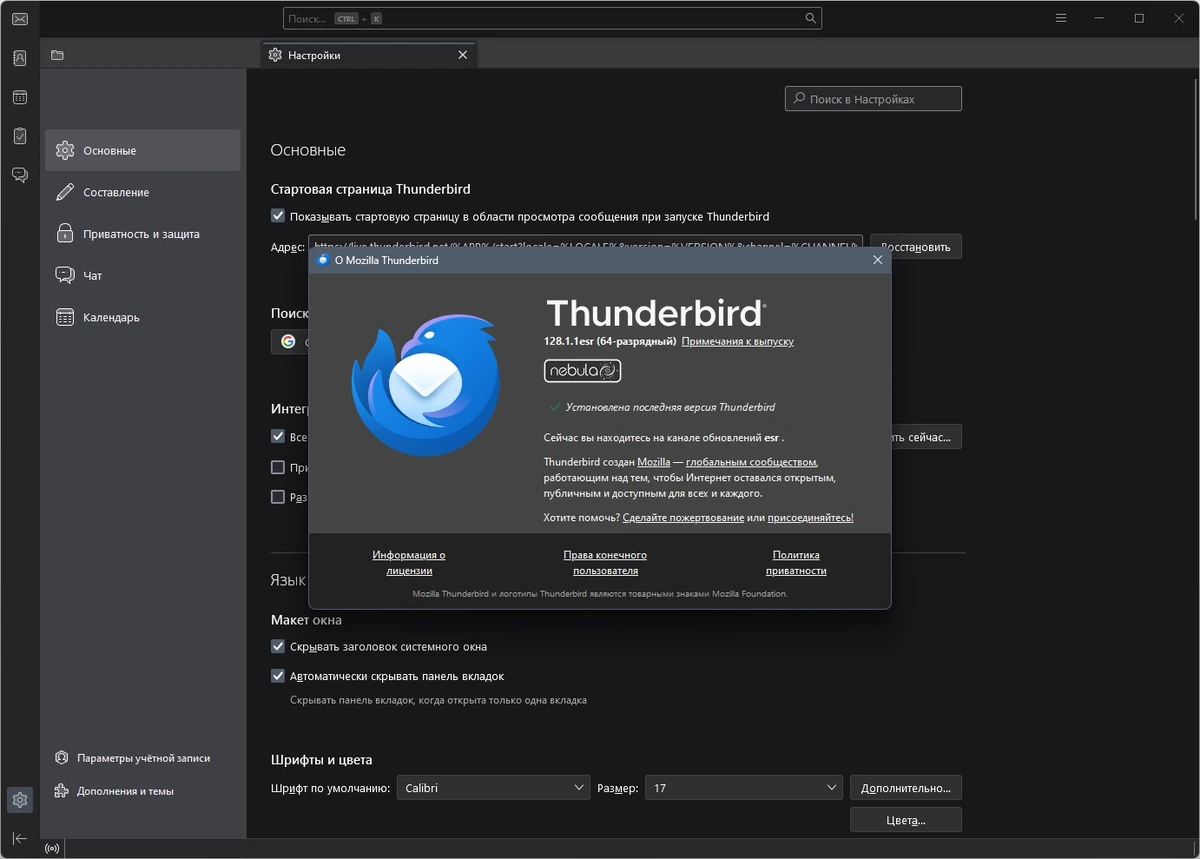Click Установлена последняя версия Thunderbird status
The image size is (1200, 859).
tap(670, 407)
